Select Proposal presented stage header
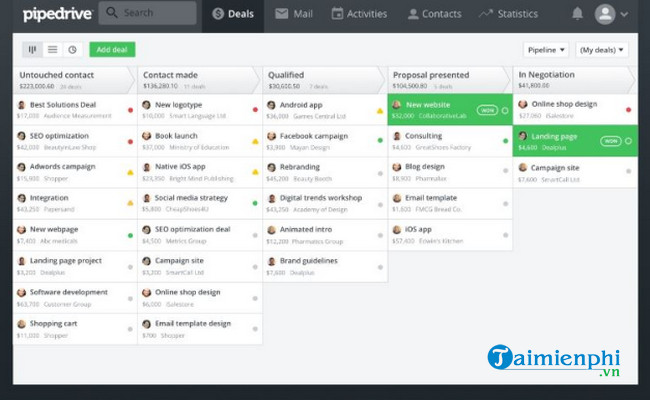 (449, 80)
